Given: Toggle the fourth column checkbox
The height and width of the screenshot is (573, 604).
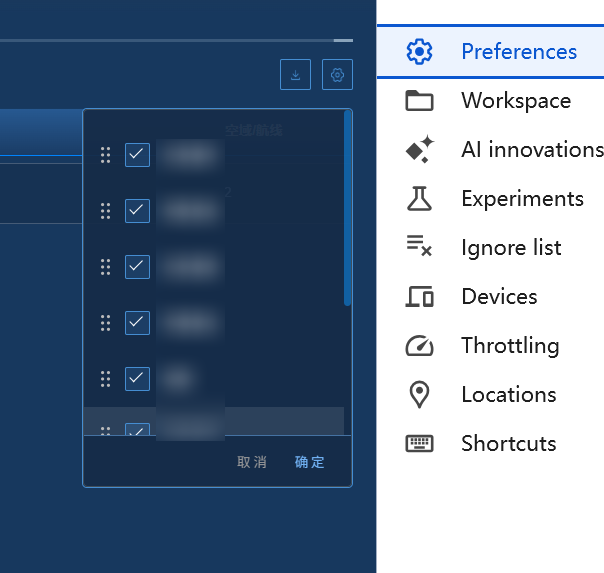Looking at the screenshot, I should (137, 323).
